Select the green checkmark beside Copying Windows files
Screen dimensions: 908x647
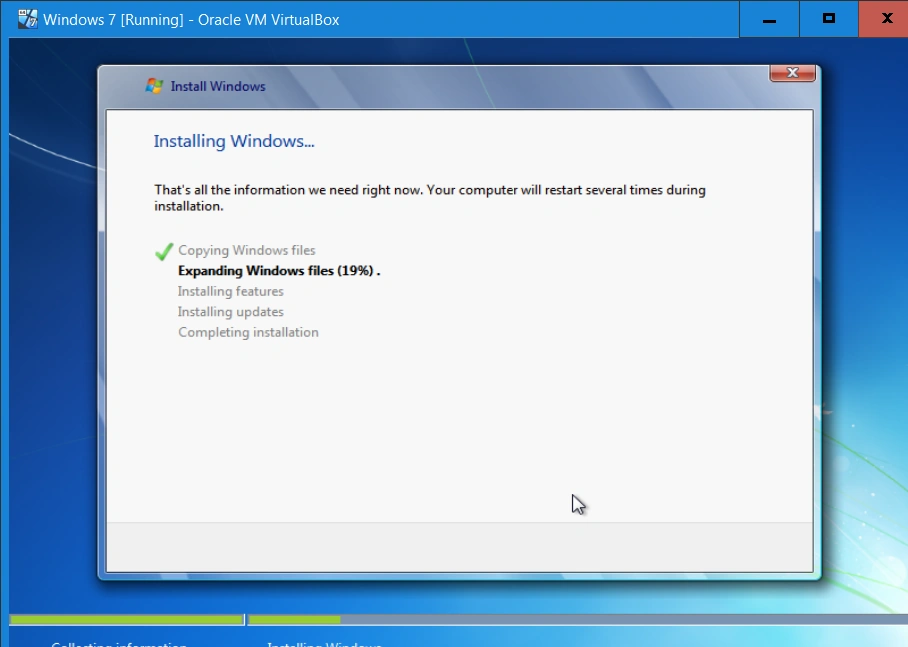click(163, 249)
